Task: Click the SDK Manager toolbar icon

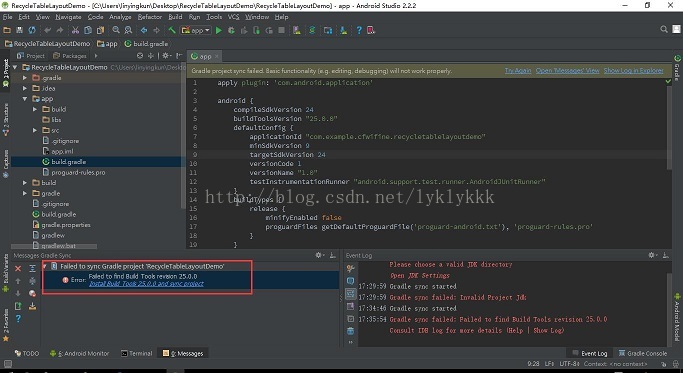Action: tap(343, 30)
